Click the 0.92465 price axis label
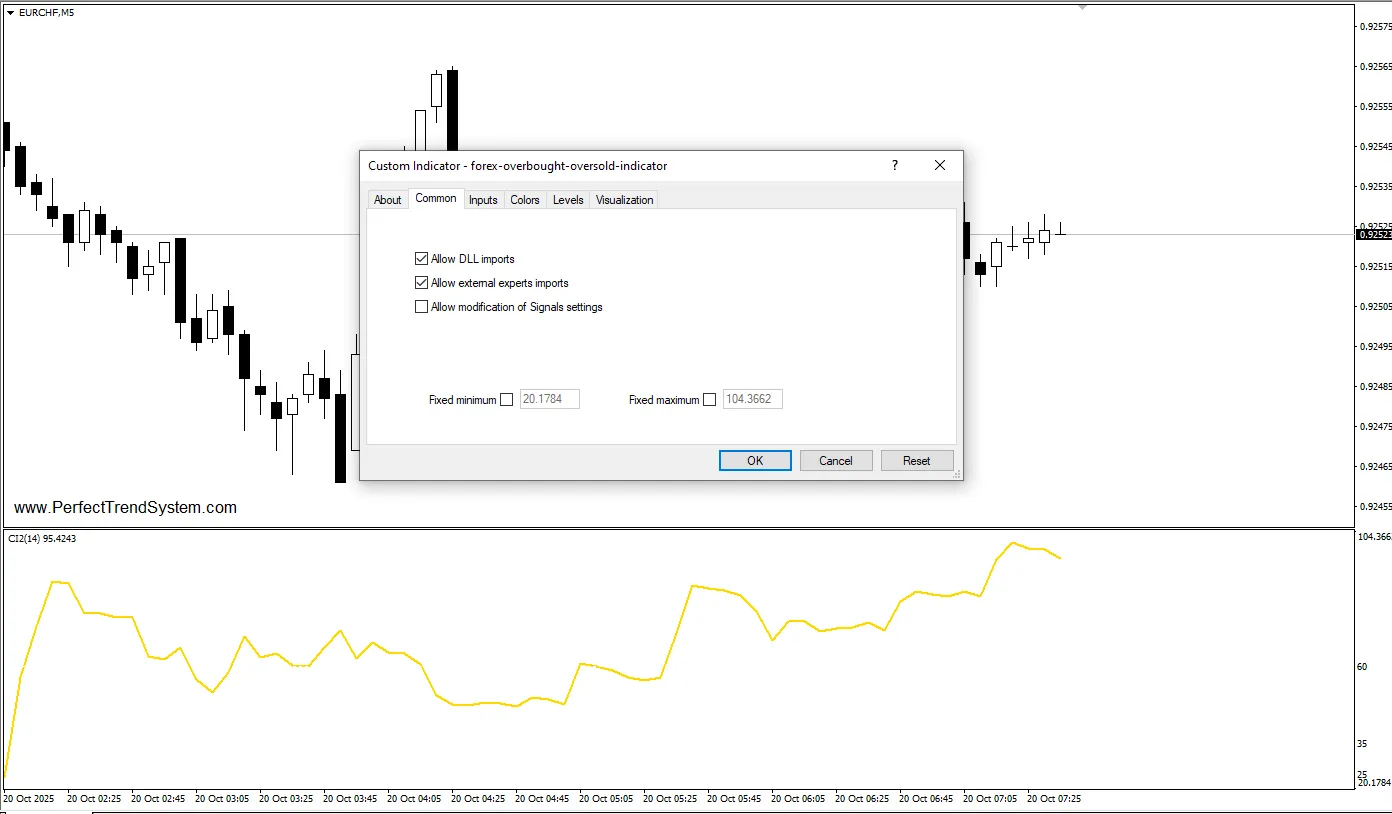Viewport: 1392px width, 814px height. coord(1376,466)
